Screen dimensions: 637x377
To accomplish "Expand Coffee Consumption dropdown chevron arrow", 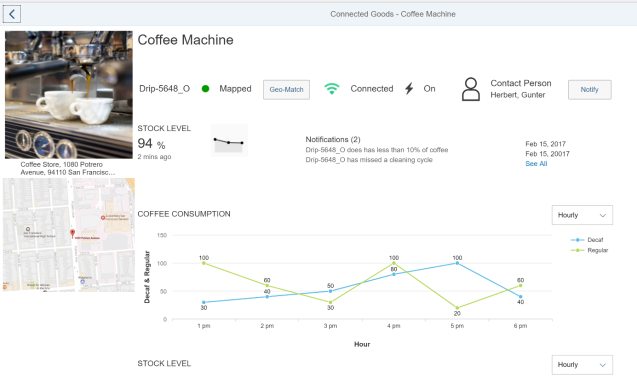I will coord(603,215).
